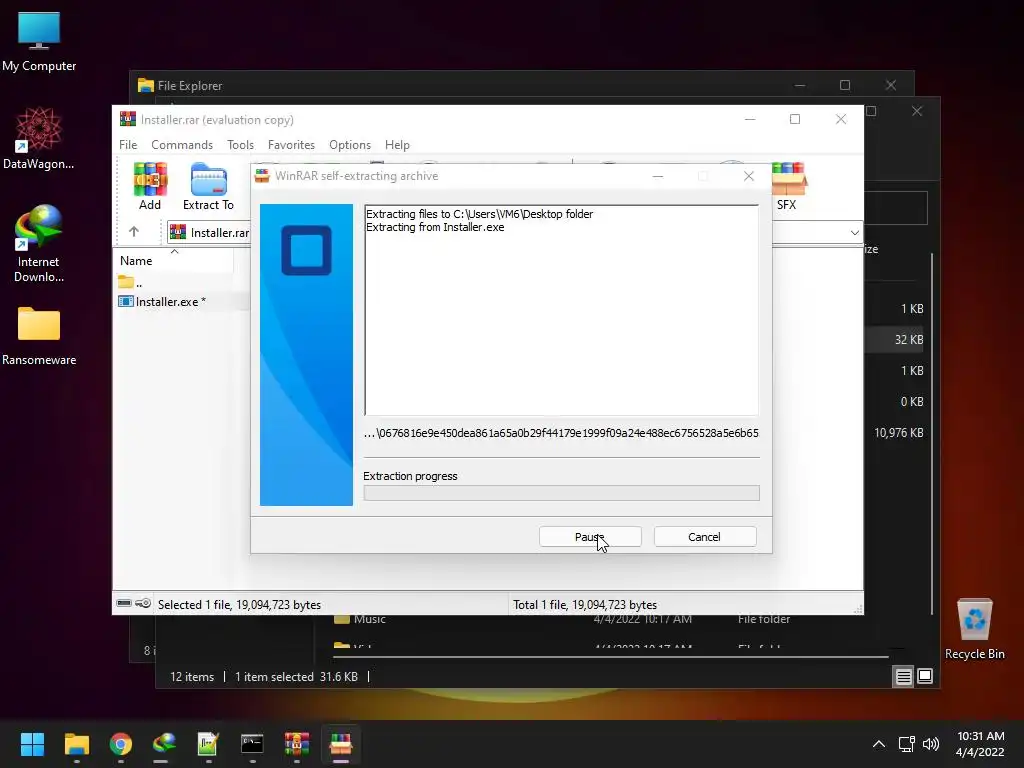Open File Explorer from the taskbar
Screen dimensions: 1024x768
point(76,744)
